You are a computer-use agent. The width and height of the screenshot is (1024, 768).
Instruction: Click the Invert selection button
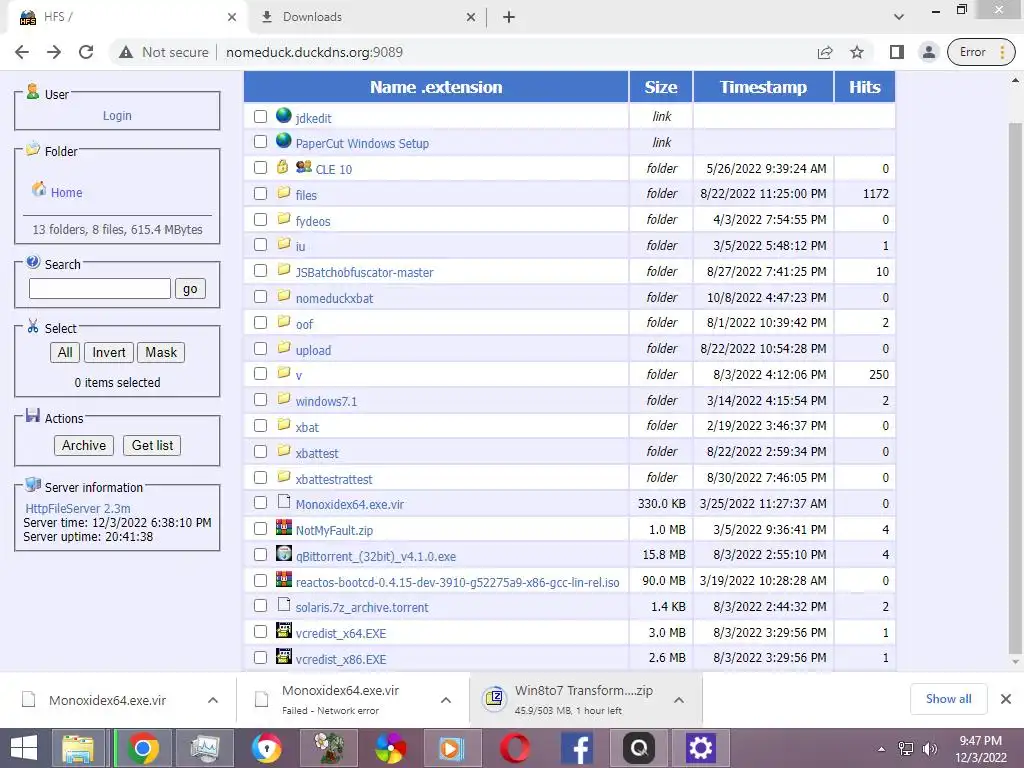(108, 353)
